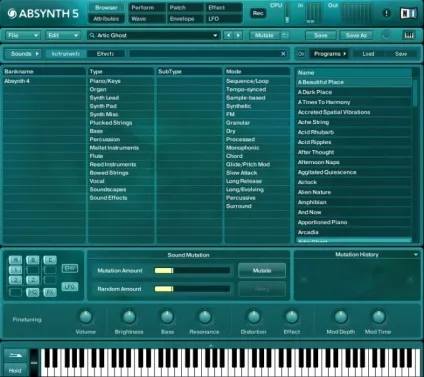Click ENV button in patch overview

tap(70, 268)
